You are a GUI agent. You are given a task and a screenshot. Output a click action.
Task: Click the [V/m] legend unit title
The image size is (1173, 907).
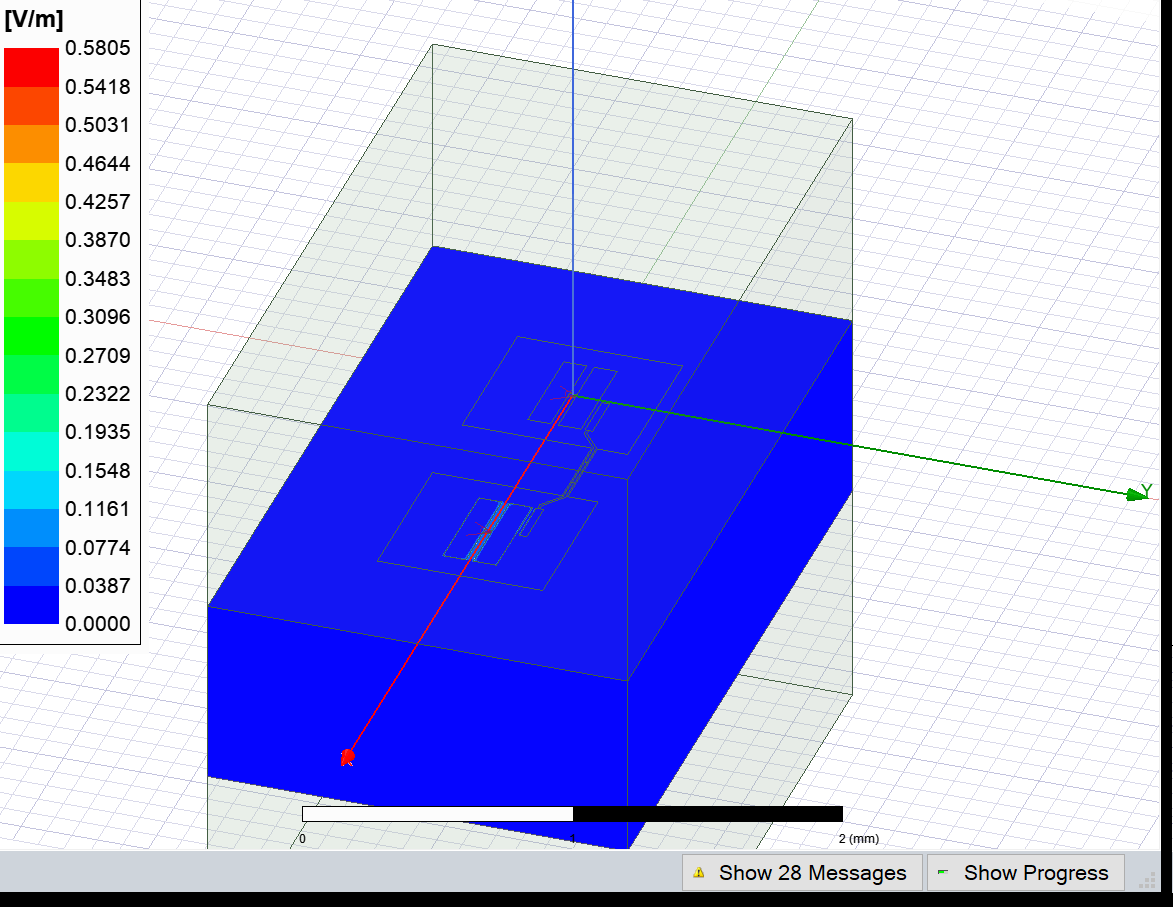pyautogui.click(x=34, y=19)
